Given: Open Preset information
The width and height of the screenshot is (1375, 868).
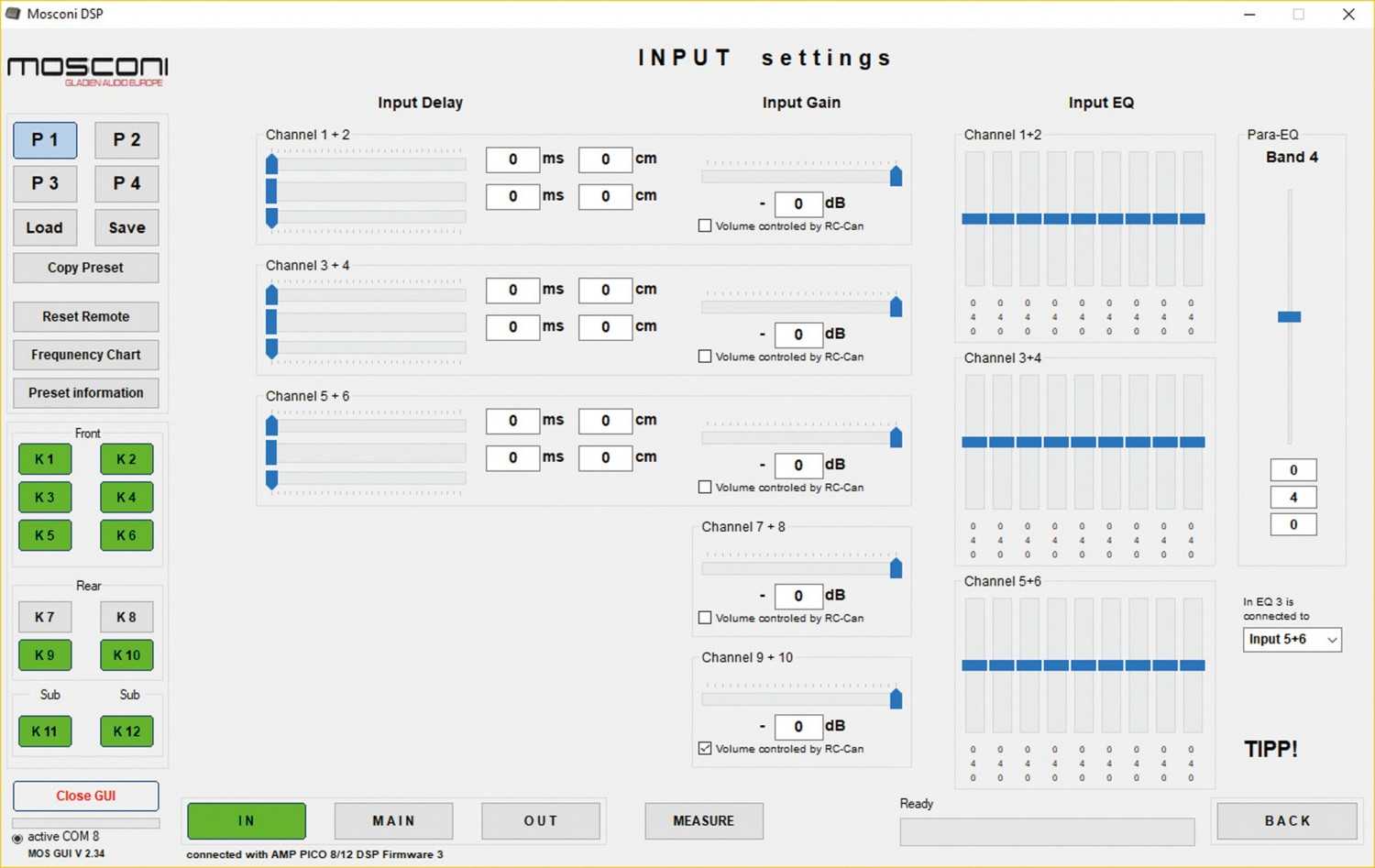Looking at the screenshot, I should pyautogui.click(x=85, y=392).
